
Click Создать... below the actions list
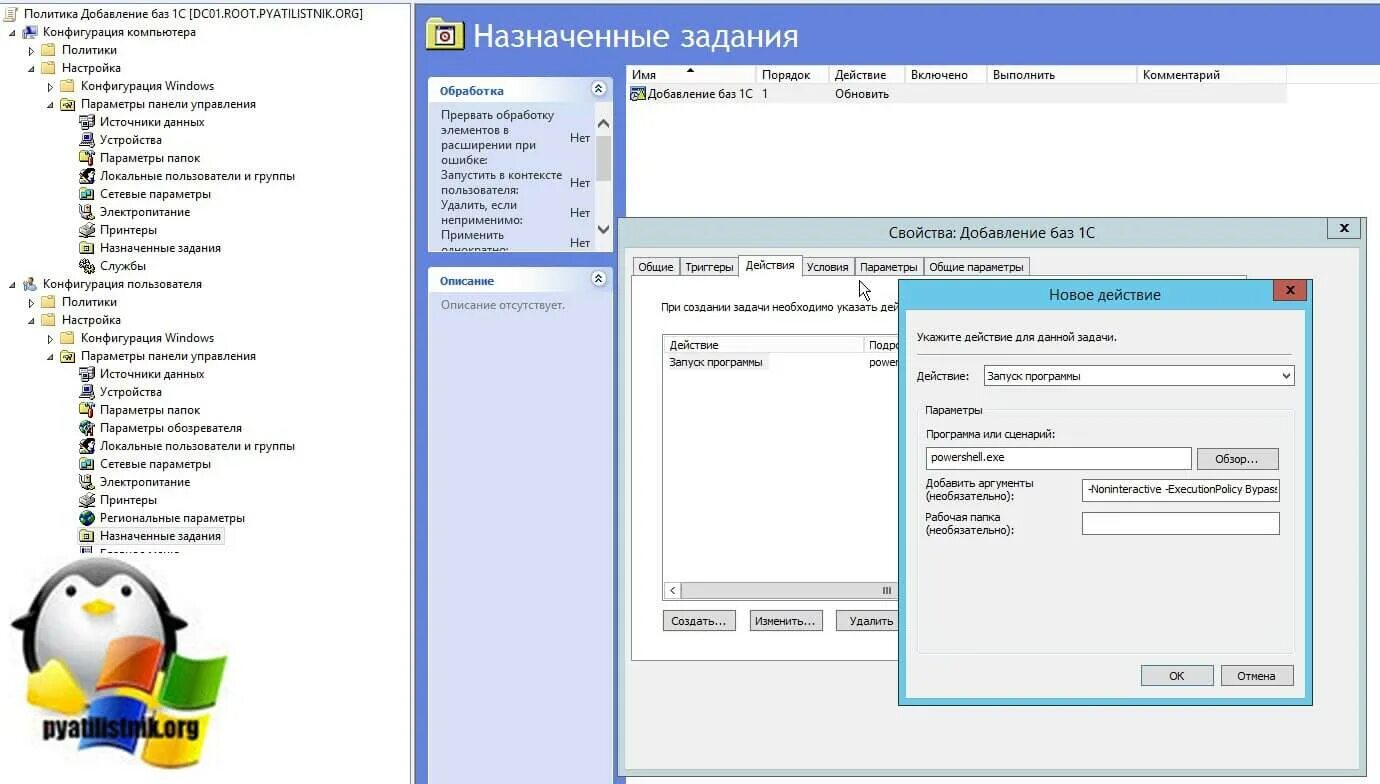tap(698, 620)
